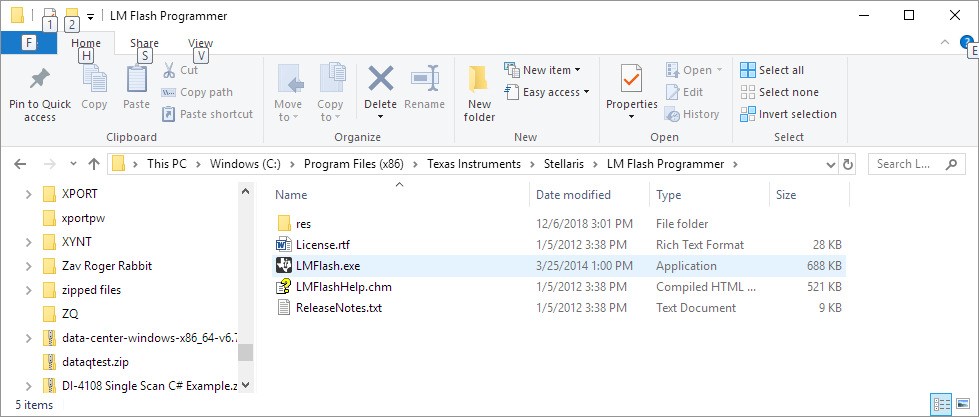This screenshot has height=417, width=979.
Task: Click Invert selection
Action: click(x=788, y=114)
